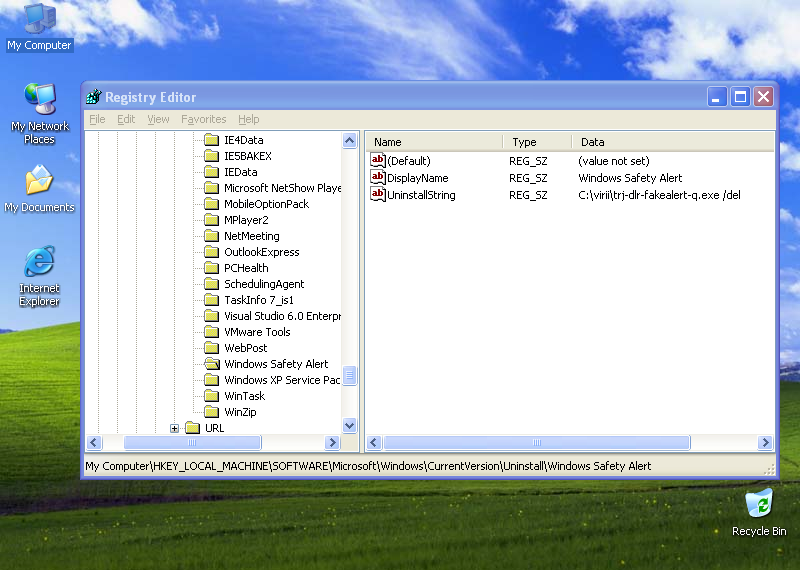Click the tree pane horizontal scroll thumb

coord(192,442)
